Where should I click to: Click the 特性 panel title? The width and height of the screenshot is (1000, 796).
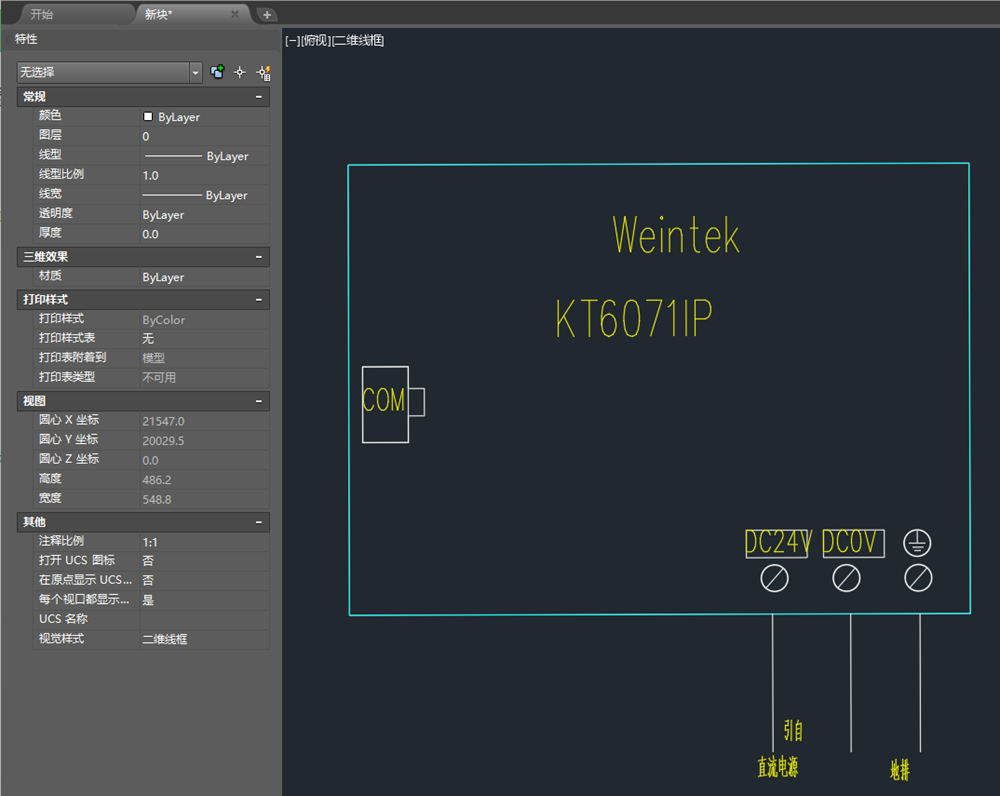(x=26, y=39)
